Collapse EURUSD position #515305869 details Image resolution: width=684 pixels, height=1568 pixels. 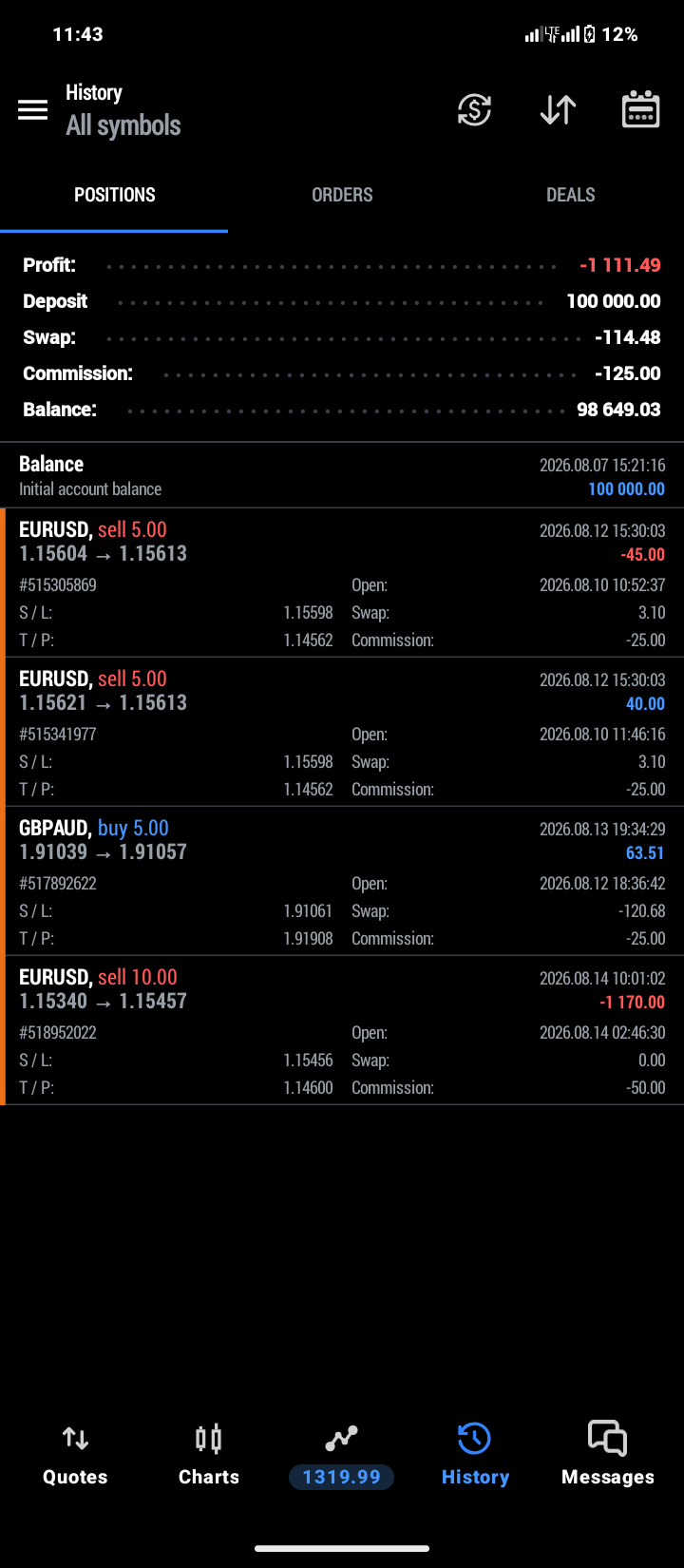pyautogui.click(x=342, y=583)
